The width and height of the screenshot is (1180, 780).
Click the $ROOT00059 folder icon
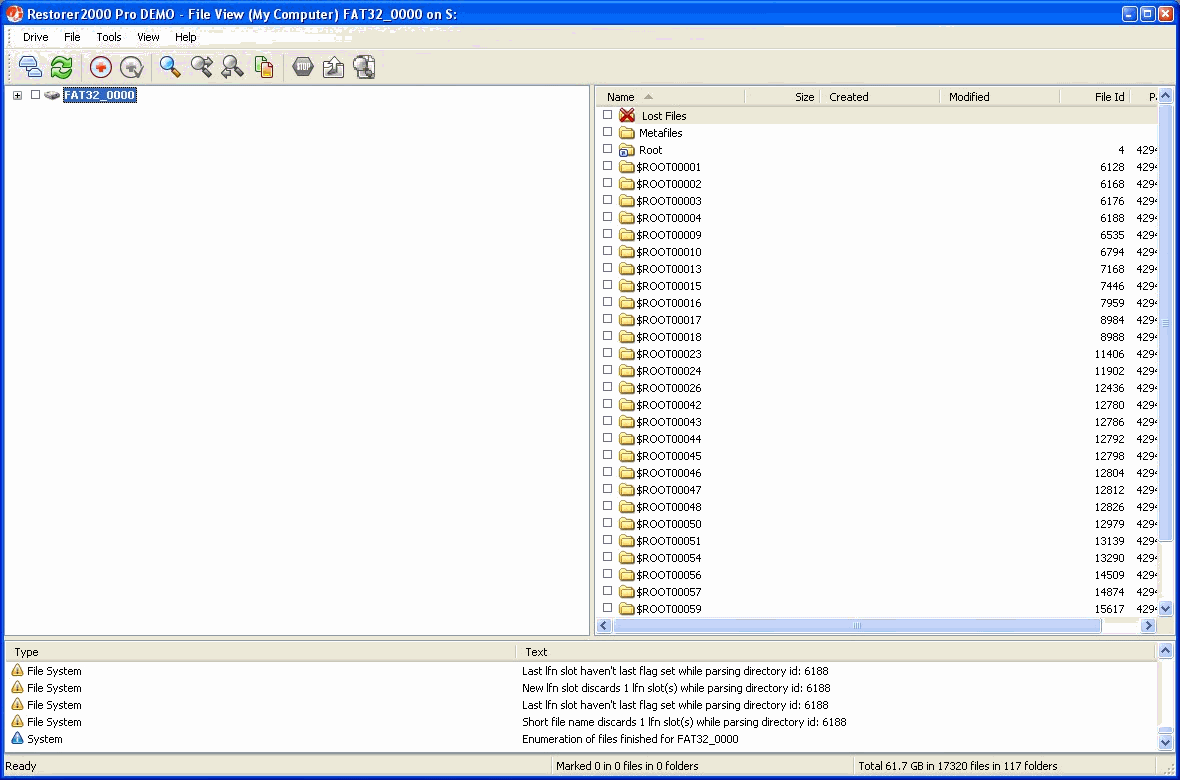627,608
